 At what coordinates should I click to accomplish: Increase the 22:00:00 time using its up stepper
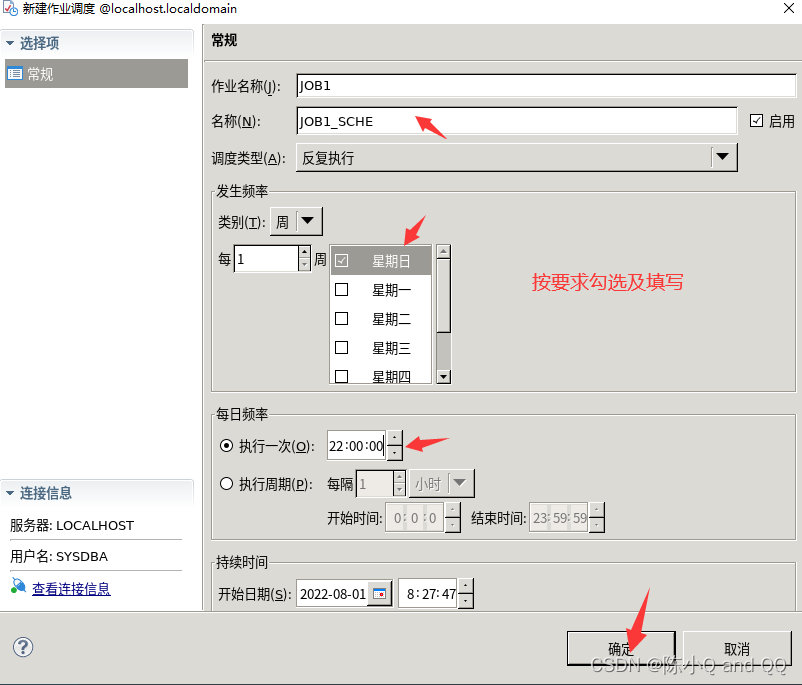pyautogui.click(x=392, y=439)
